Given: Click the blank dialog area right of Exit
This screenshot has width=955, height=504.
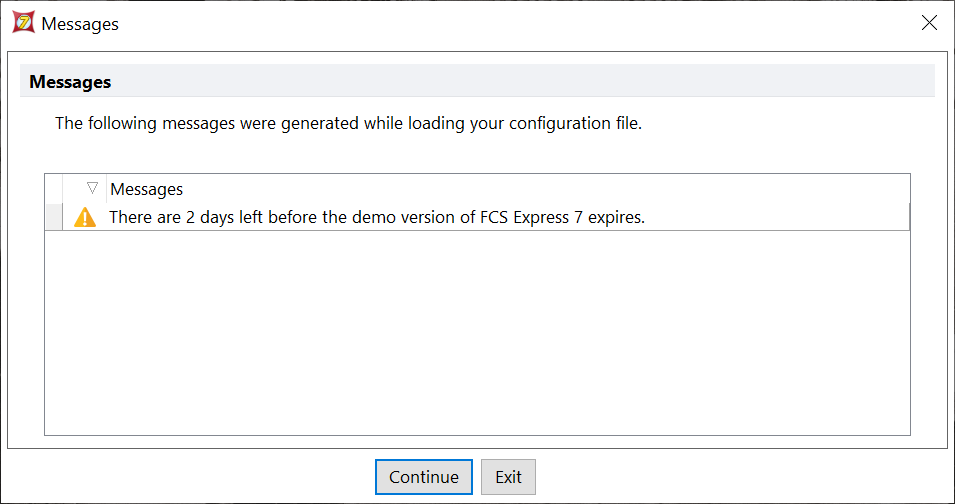Looking at the screenshot, I should (740, 477).
